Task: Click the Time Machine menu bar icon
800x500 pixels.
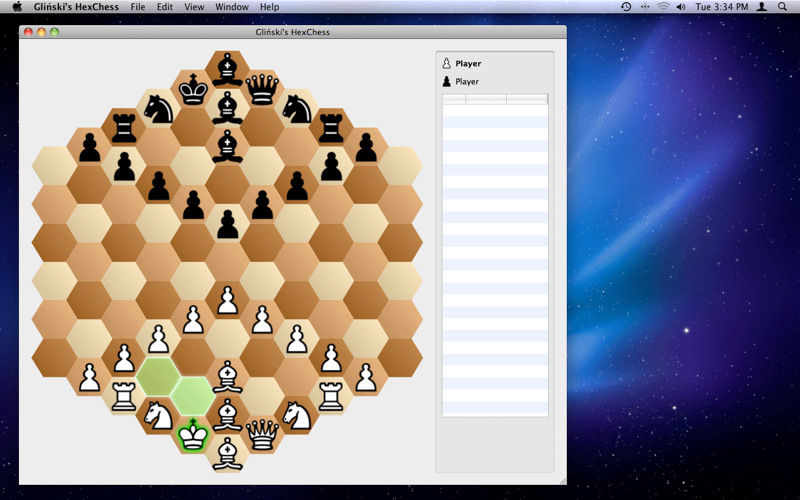Action: pyautogui.click(x=626, y=7)
